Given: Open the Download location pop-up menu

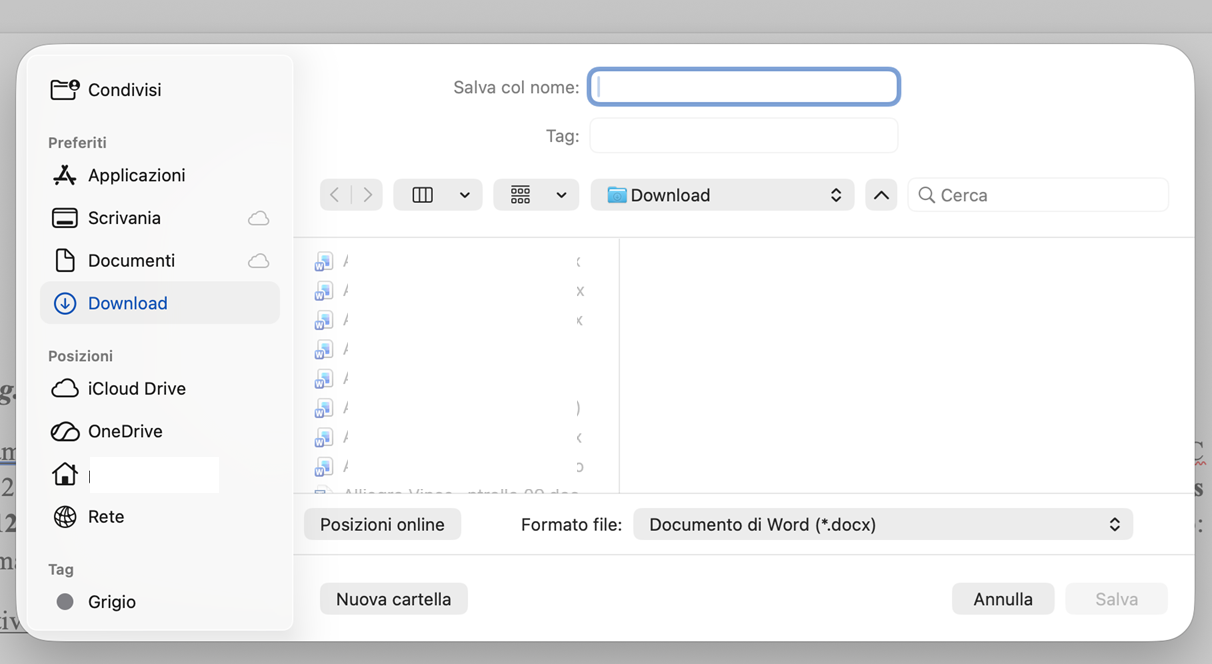Looking at the screenshot, I should pyautogui.click(x=722, y=195).
